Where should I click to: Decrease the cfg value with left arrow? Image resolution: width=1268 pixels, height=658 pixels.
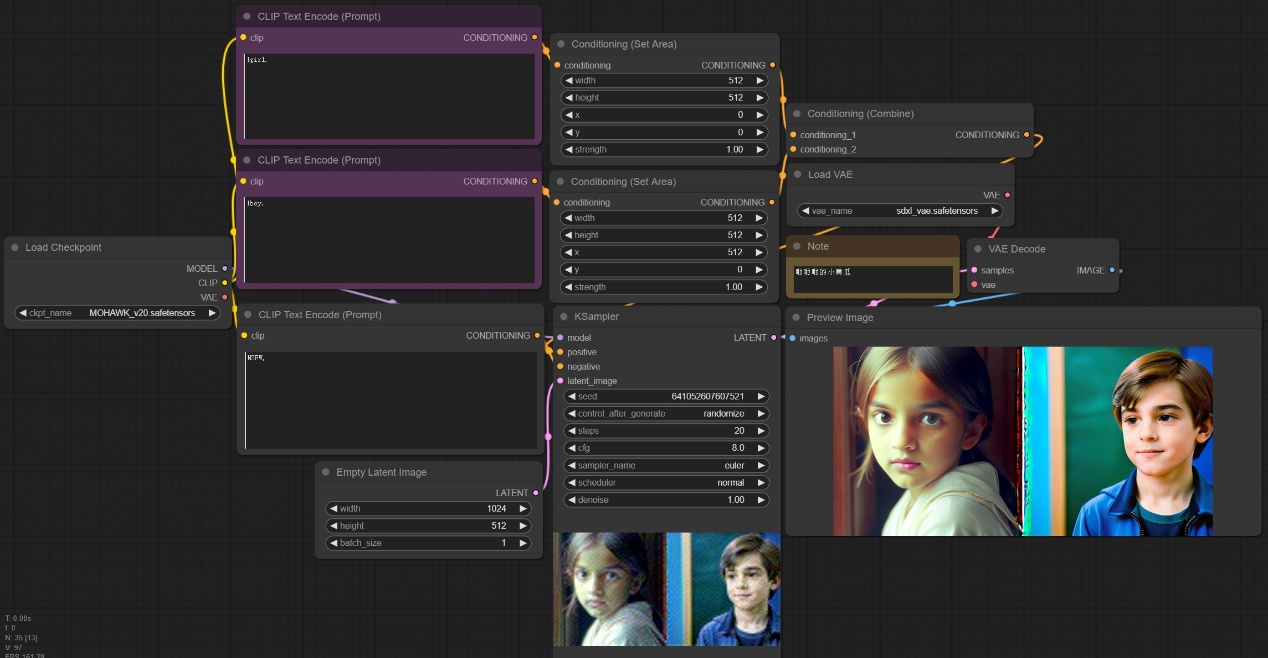point(572,448)
